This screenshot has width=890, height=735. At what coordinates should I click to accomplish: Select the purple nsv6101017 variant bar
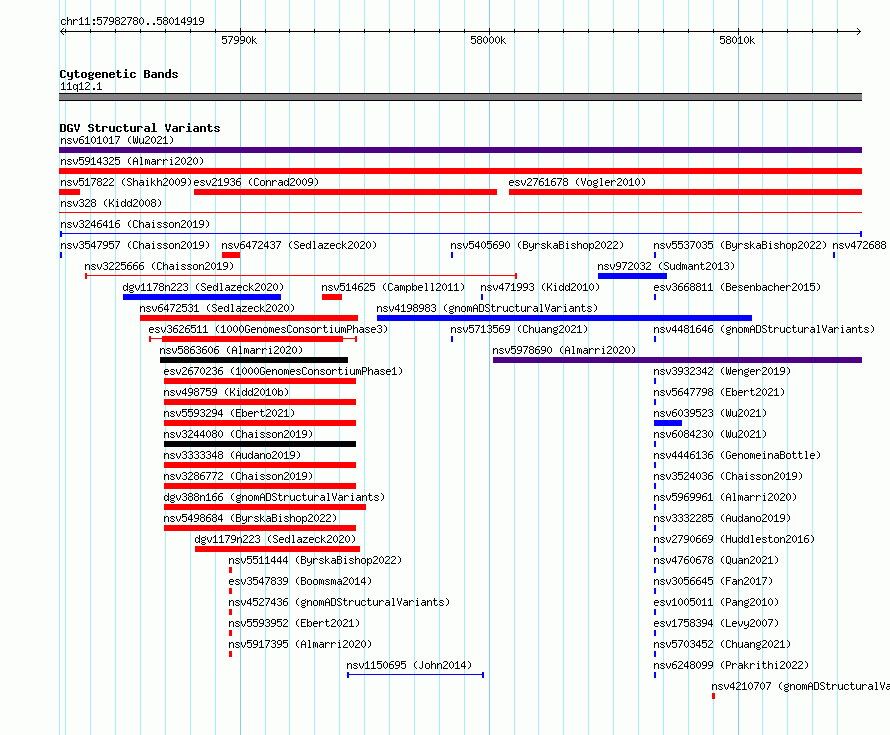click(x=460, y=150)
